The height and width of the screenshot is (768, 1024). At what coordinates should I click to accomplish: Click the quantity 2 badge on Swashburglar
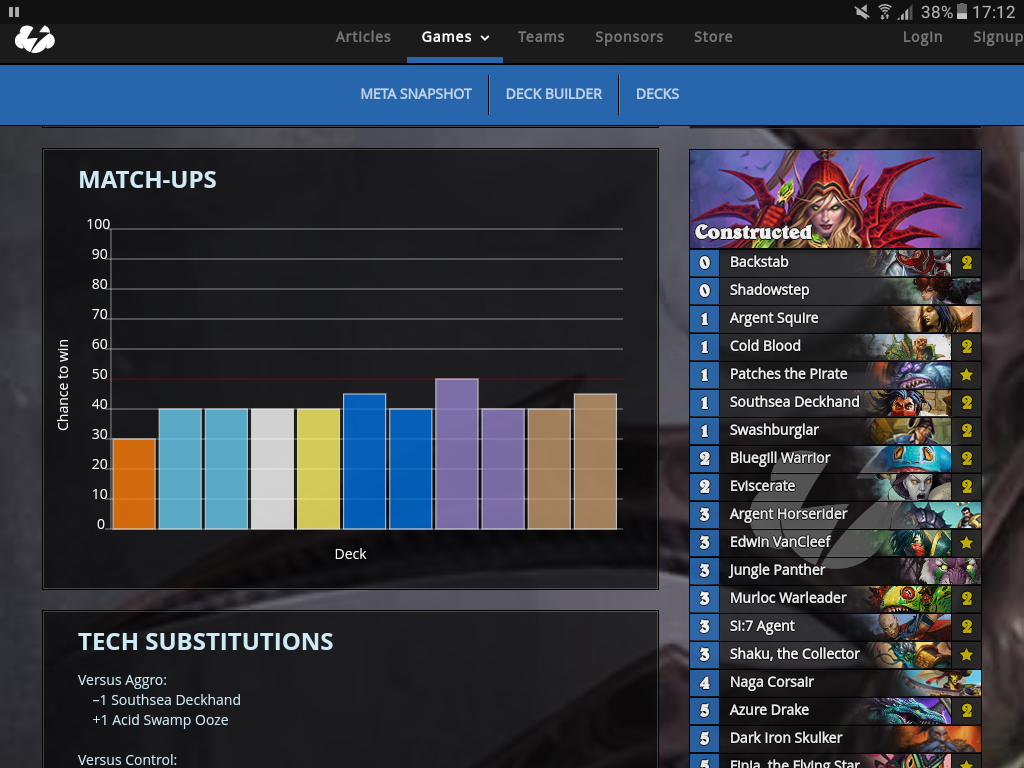(967, 430)
